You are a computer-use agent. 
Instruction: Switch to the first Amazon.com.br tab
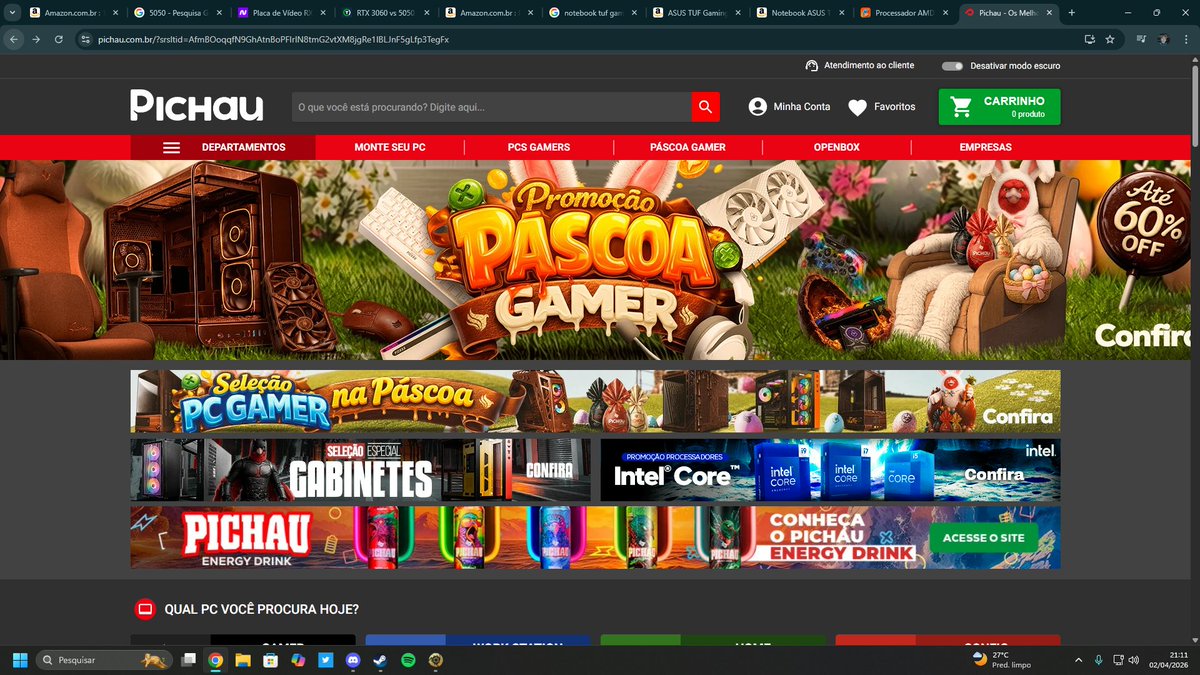(72, 13)
